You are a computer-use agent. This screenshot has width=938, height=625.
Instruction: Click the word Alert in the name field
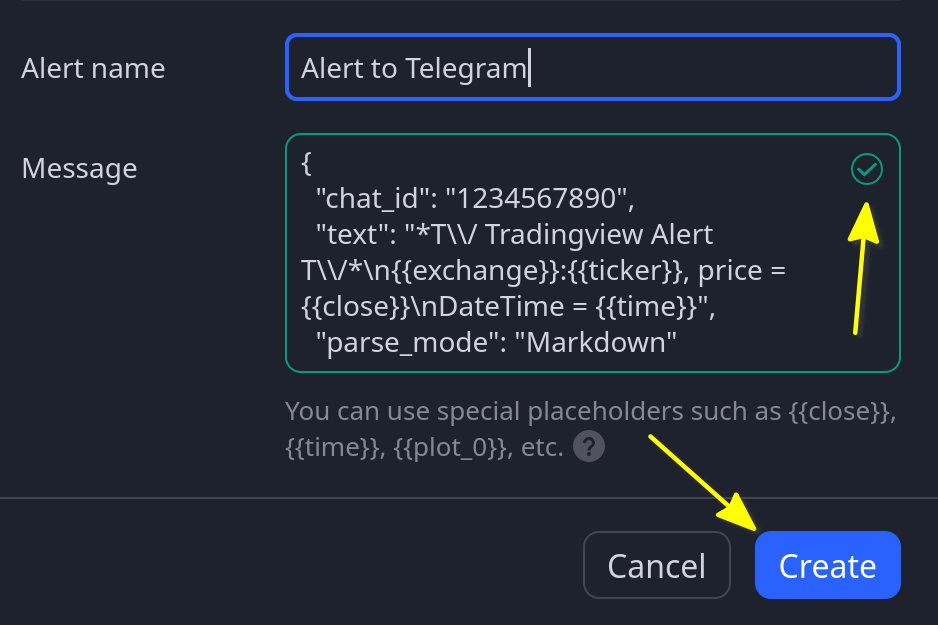point(333,68)
